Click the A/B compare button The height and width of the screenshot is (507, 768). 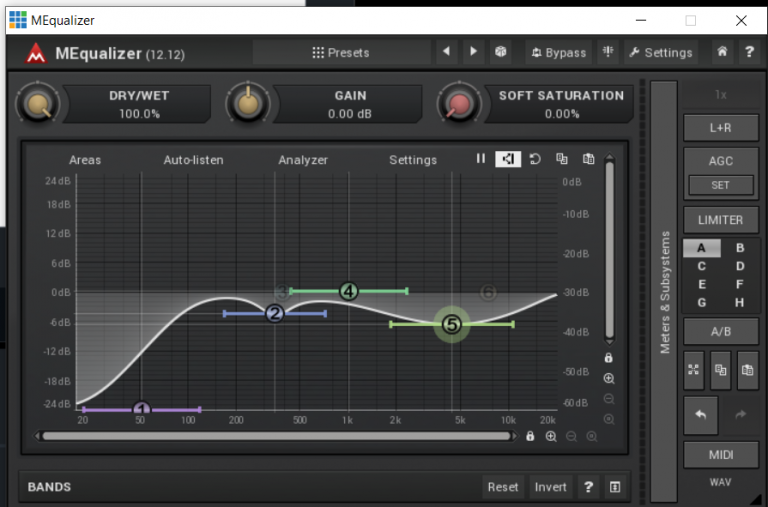point(720,332)
